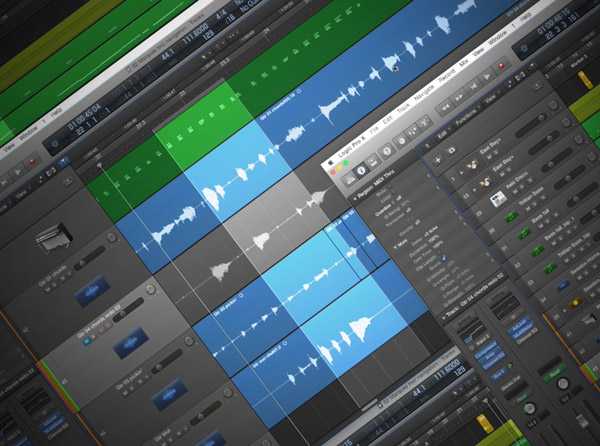Click Go to Beginning in right window transport
Screen dimensions: 600x446
coord(473,87)
